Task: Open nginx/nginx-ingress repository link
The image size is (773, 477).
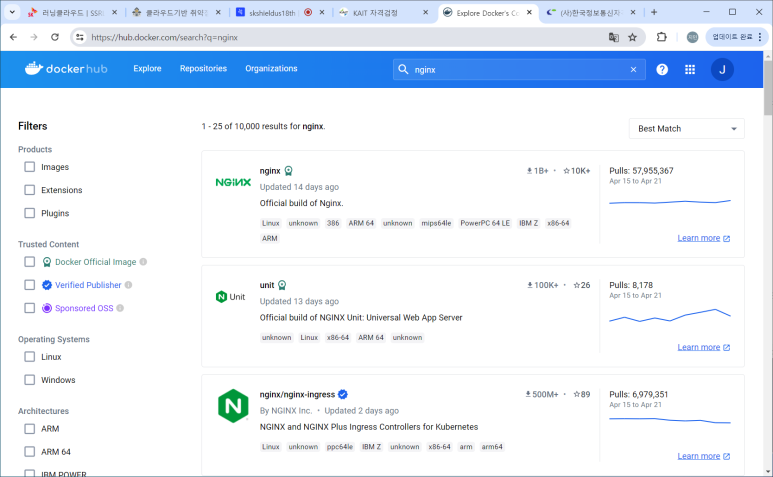Action: pos(297,394)
